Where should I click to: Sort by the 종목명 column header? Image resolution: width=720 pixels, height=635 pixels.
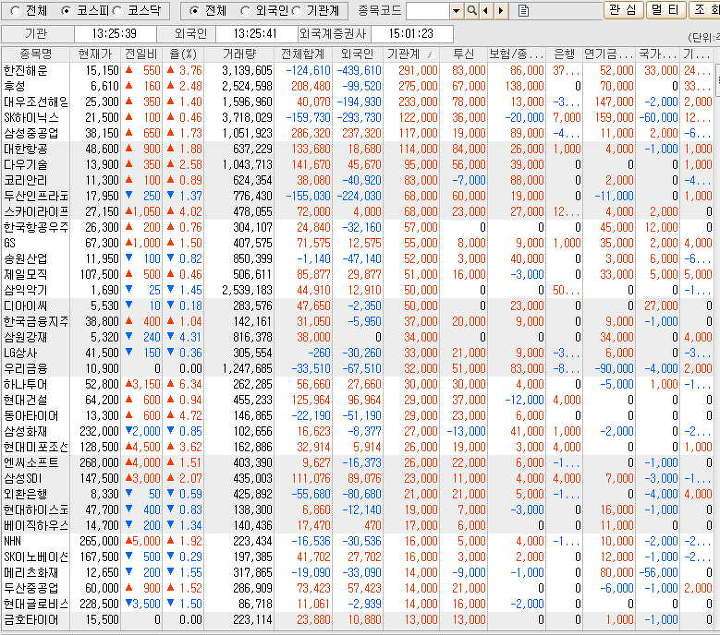click(36, 54)
